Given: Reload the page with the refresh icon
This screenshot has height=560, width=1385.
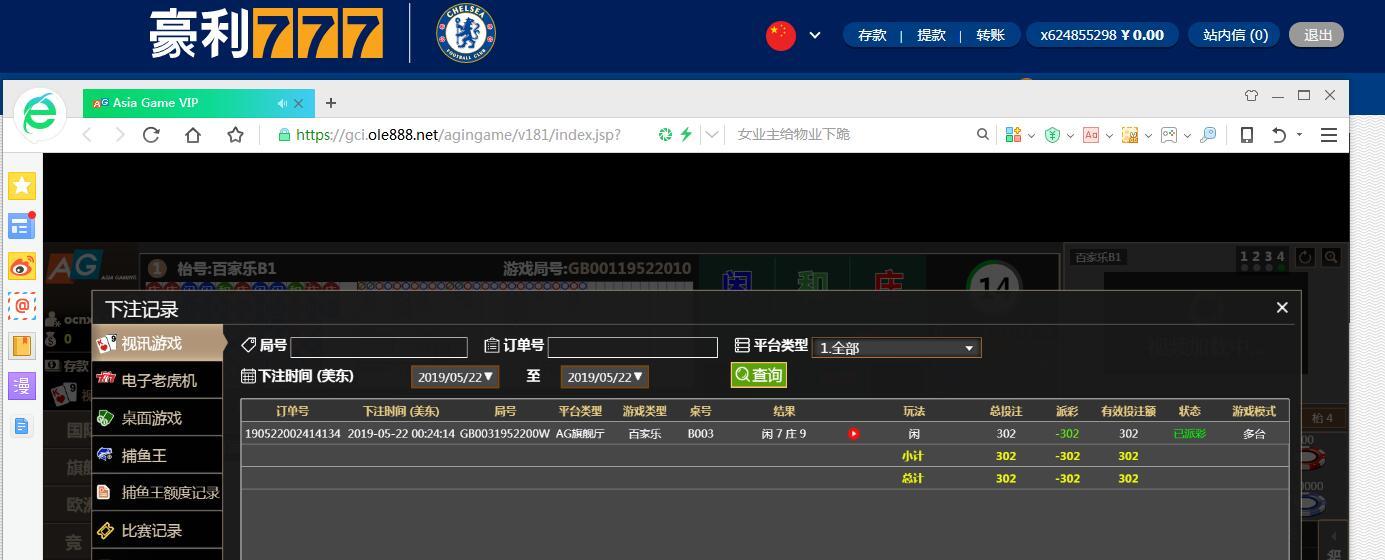Looking at the screenshot, I should click(151, 134).
